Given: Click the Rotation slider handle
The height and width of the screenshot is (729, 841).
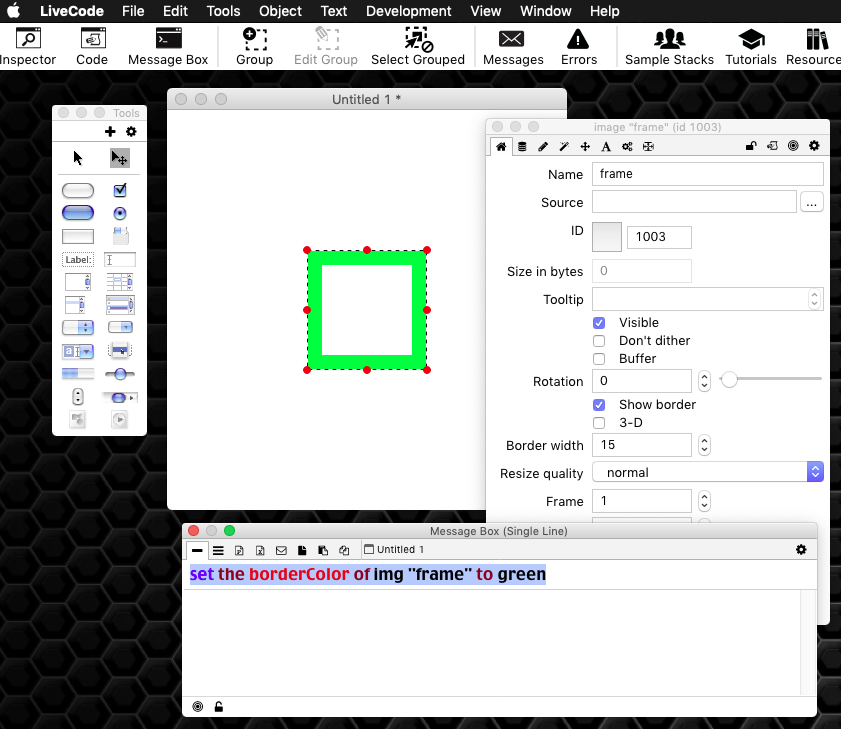Looking at the screenshot, I should click(x=729, y=379).
